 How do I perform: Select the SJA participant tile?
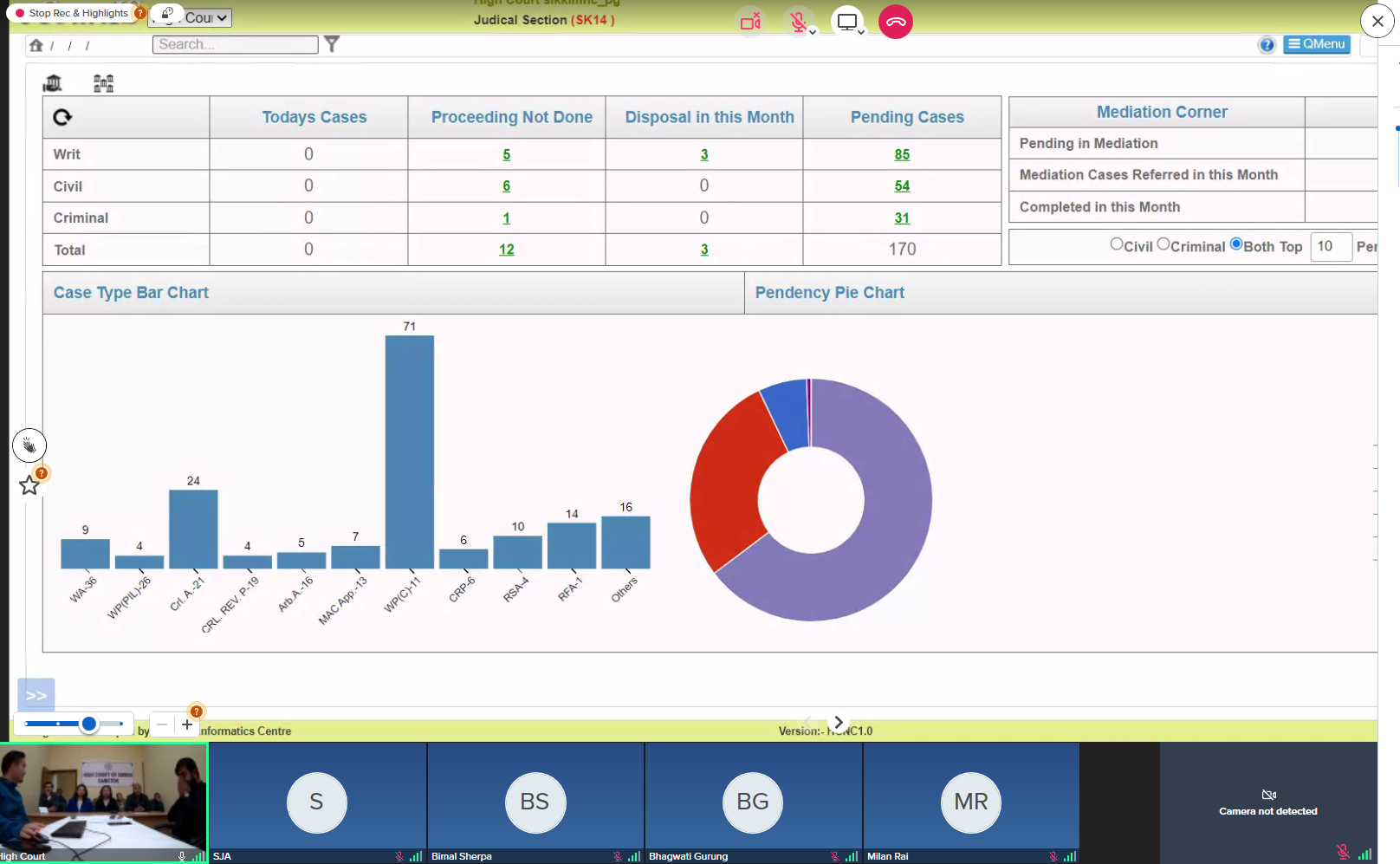317,802
